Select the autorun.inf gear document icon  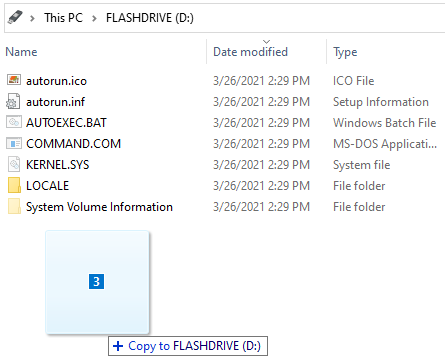pyautogui.click(x=13, y=101)
